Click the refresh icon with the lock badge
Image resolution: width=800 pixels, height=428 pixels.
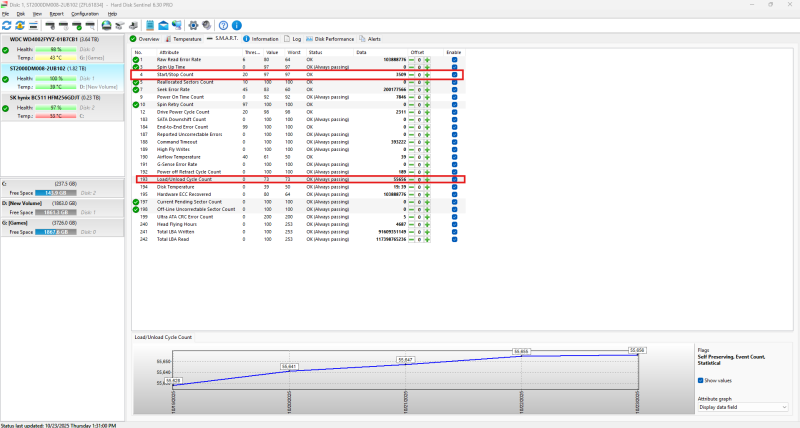tap(20, 25)
